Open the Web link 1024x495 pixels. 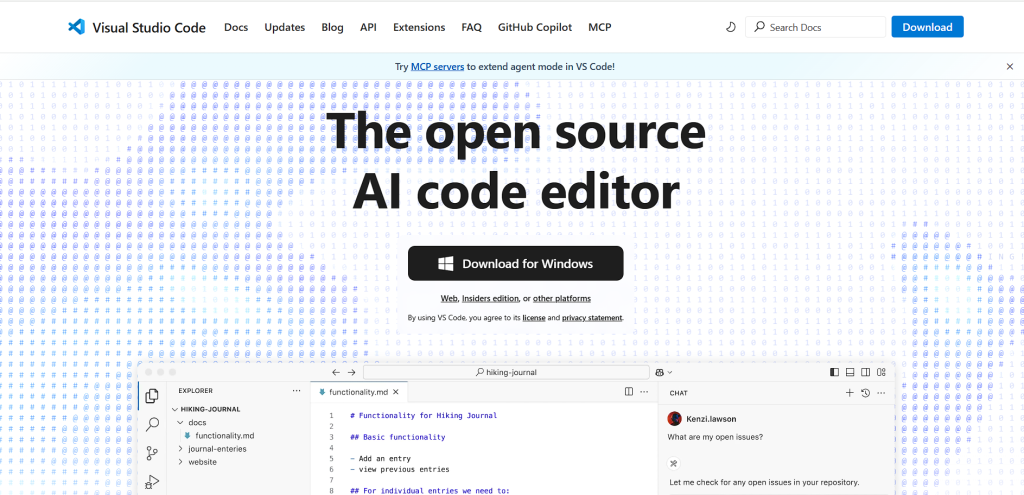point(449,298)
